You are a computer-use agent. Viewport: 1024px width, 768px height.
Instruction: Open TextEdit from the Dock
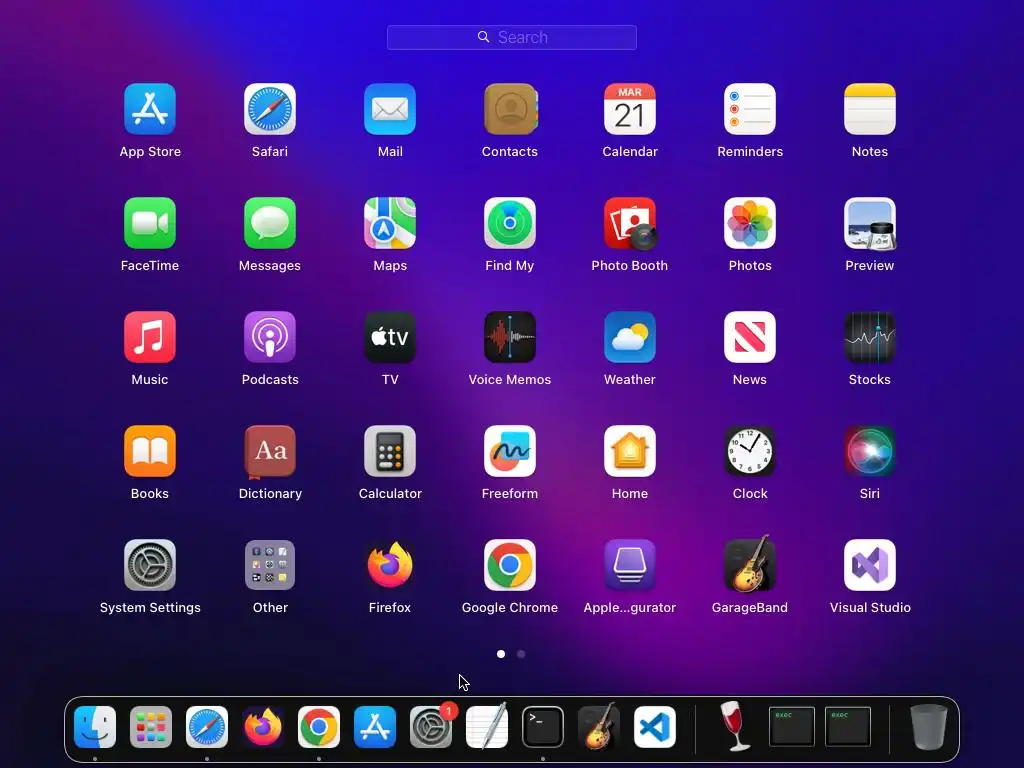point(487,726)
